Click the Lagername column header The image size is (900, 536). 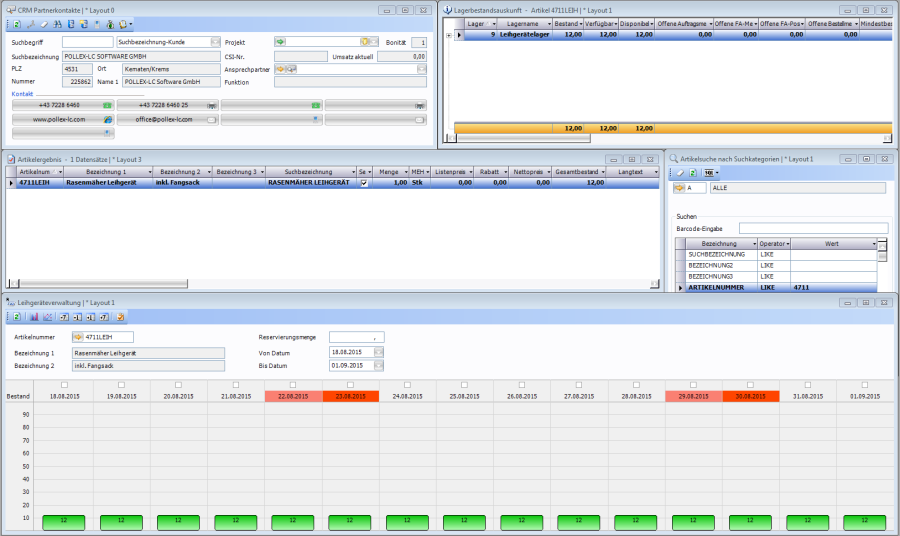[524, 23]
